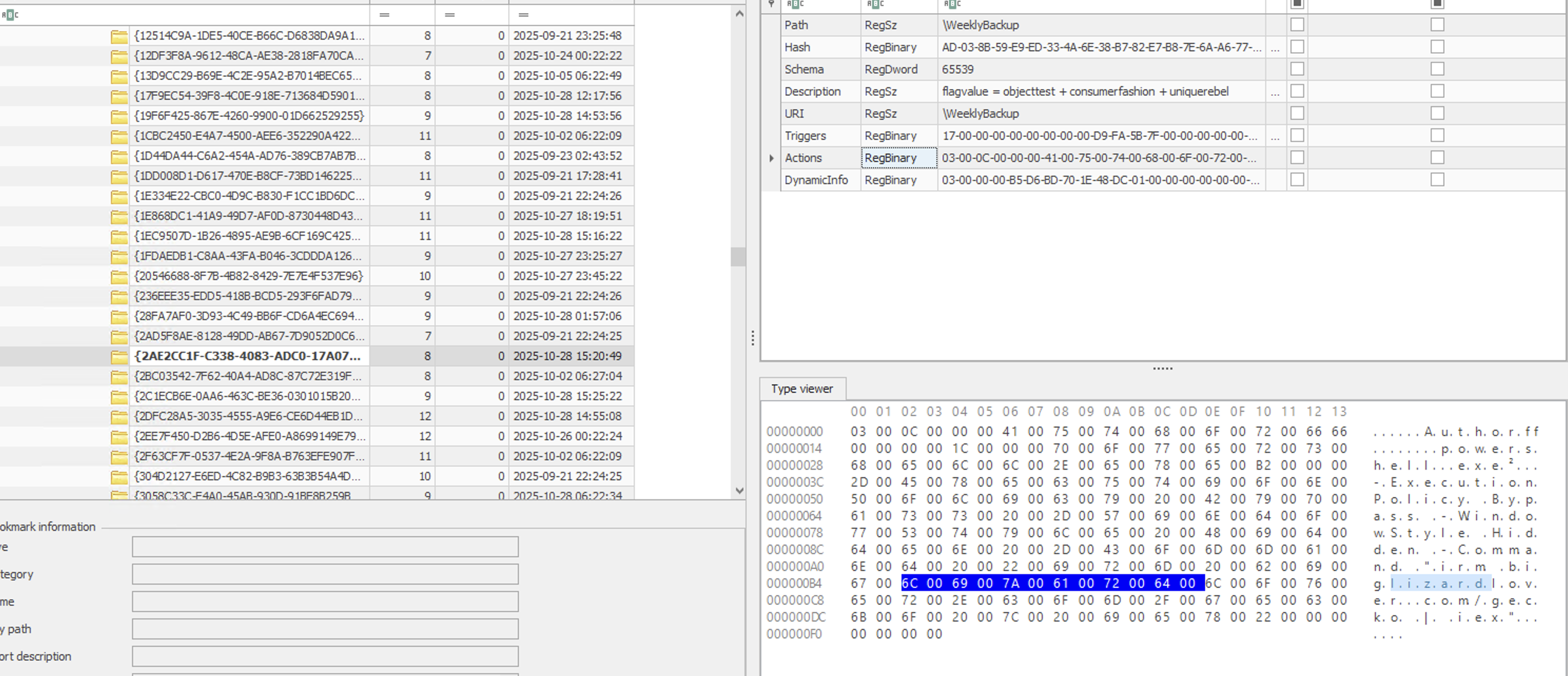Select the Type viewer tab

[801, 389]
